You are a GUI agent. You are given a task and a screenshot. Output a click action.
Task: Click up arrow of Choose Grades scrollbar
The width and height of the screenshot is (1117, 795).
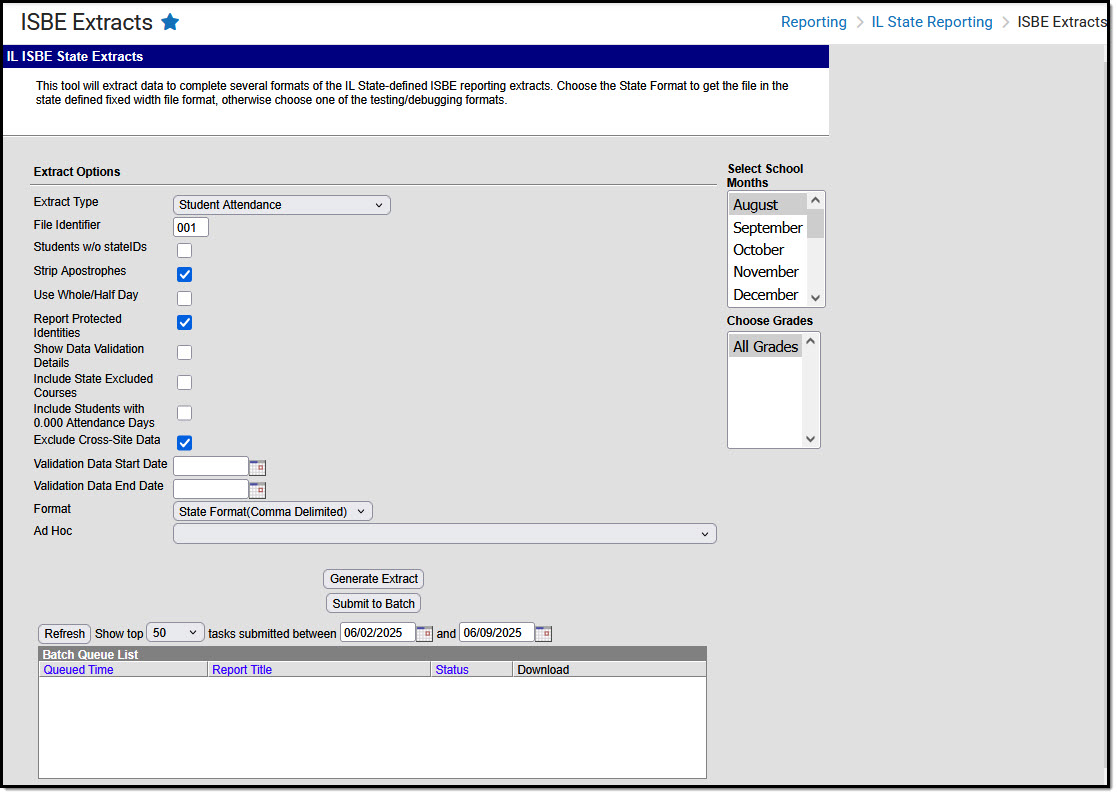point(810,341)
